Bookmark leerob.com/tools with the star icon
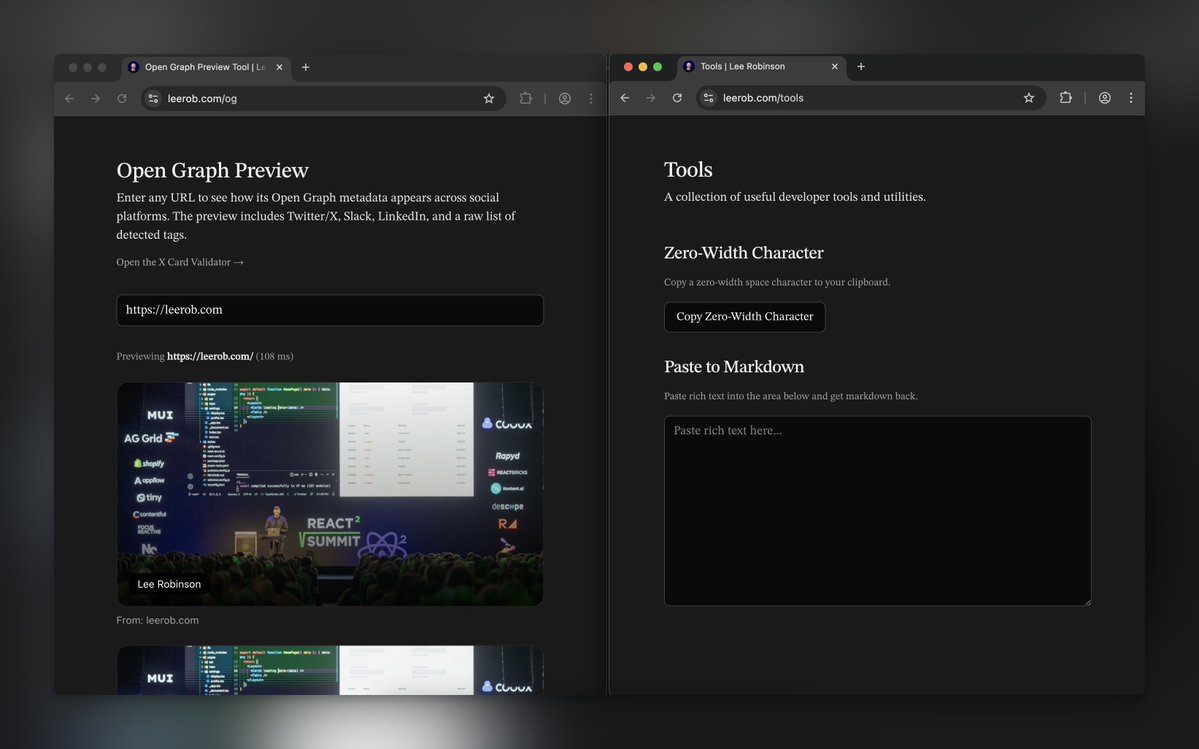The height and width of the screenshot is (749, 1199). (x=1028, y=98)
